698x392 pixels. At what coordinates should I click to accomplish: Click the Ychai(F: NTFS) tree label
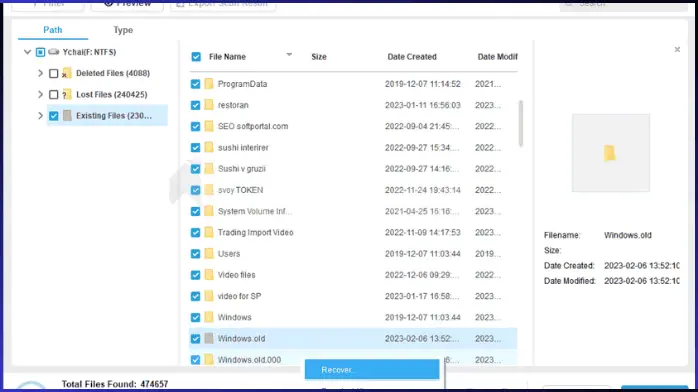pyautogui.click(x=89, y=52)
